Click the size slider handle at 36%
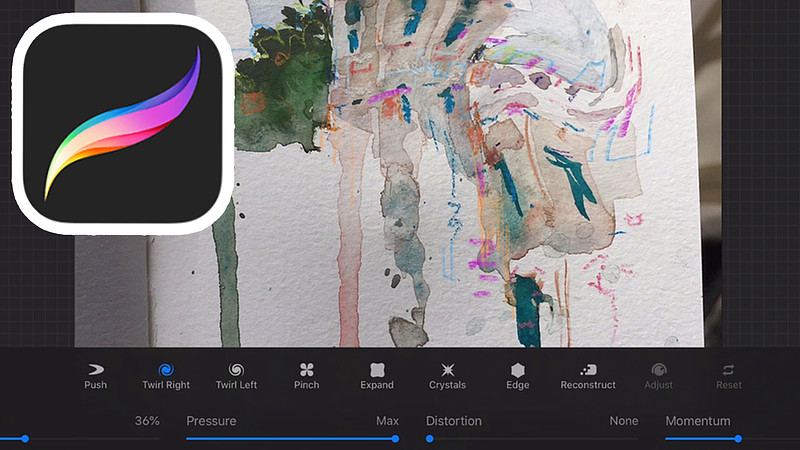800x450 pixels. (x=25, y=438)
